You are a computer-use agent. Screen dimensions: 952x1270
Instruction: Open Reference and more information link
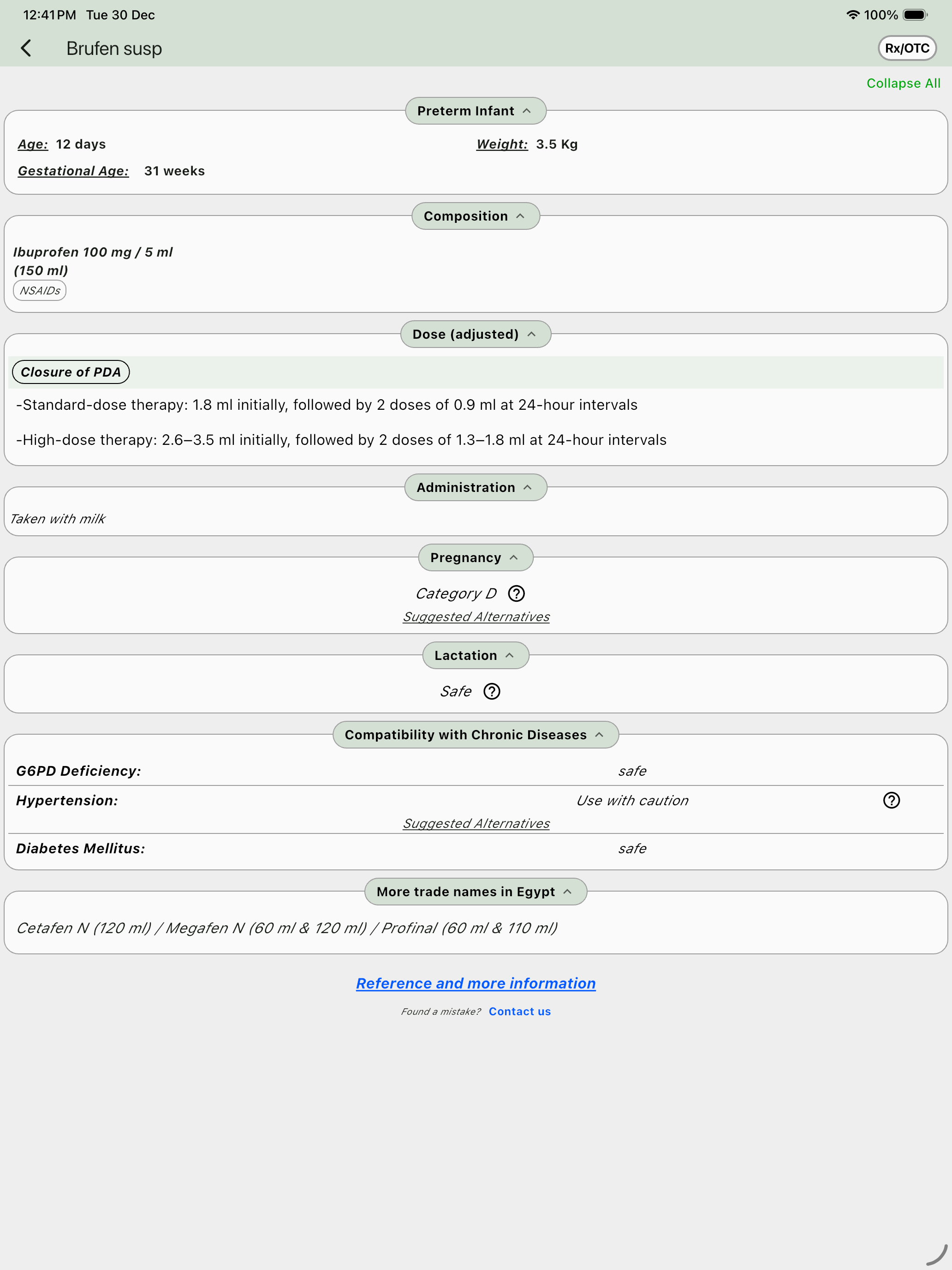[x=476, y=983]
